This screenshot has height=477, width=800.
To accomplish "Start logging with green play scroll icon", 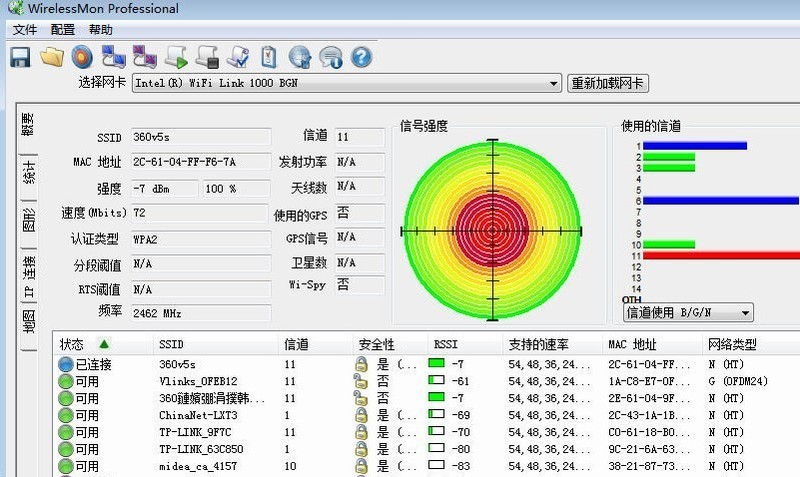I will (177, 57).
